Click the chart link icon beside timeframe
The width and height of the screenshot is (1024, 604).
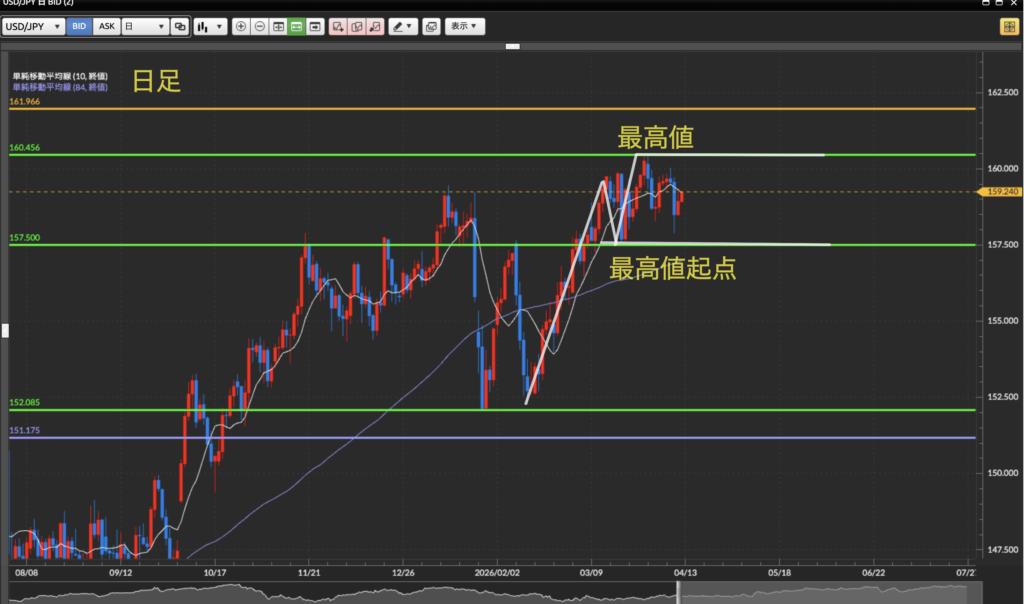point(179,27)
